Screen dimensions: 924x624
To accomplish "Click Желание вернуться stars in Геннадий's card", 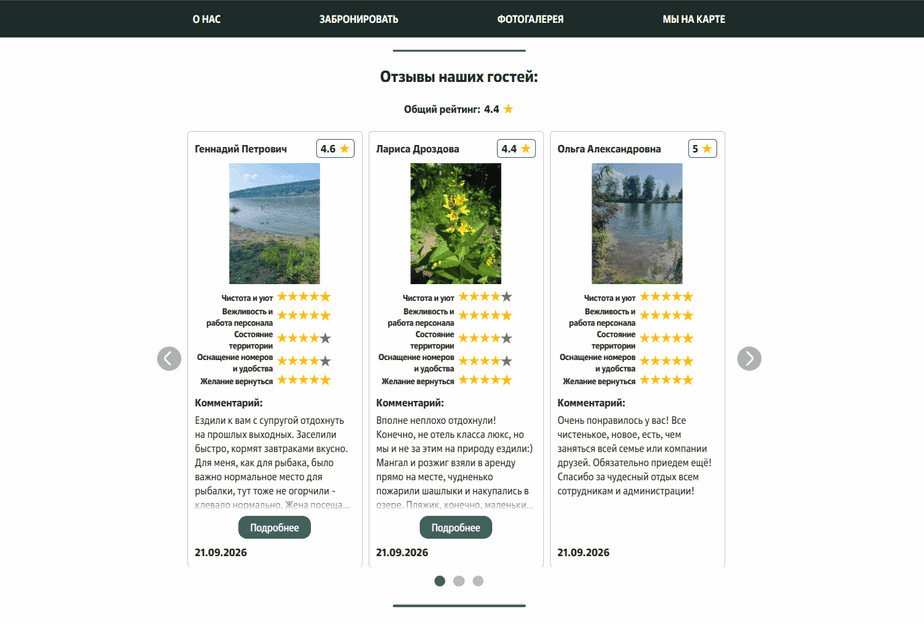I will [304, 380].
